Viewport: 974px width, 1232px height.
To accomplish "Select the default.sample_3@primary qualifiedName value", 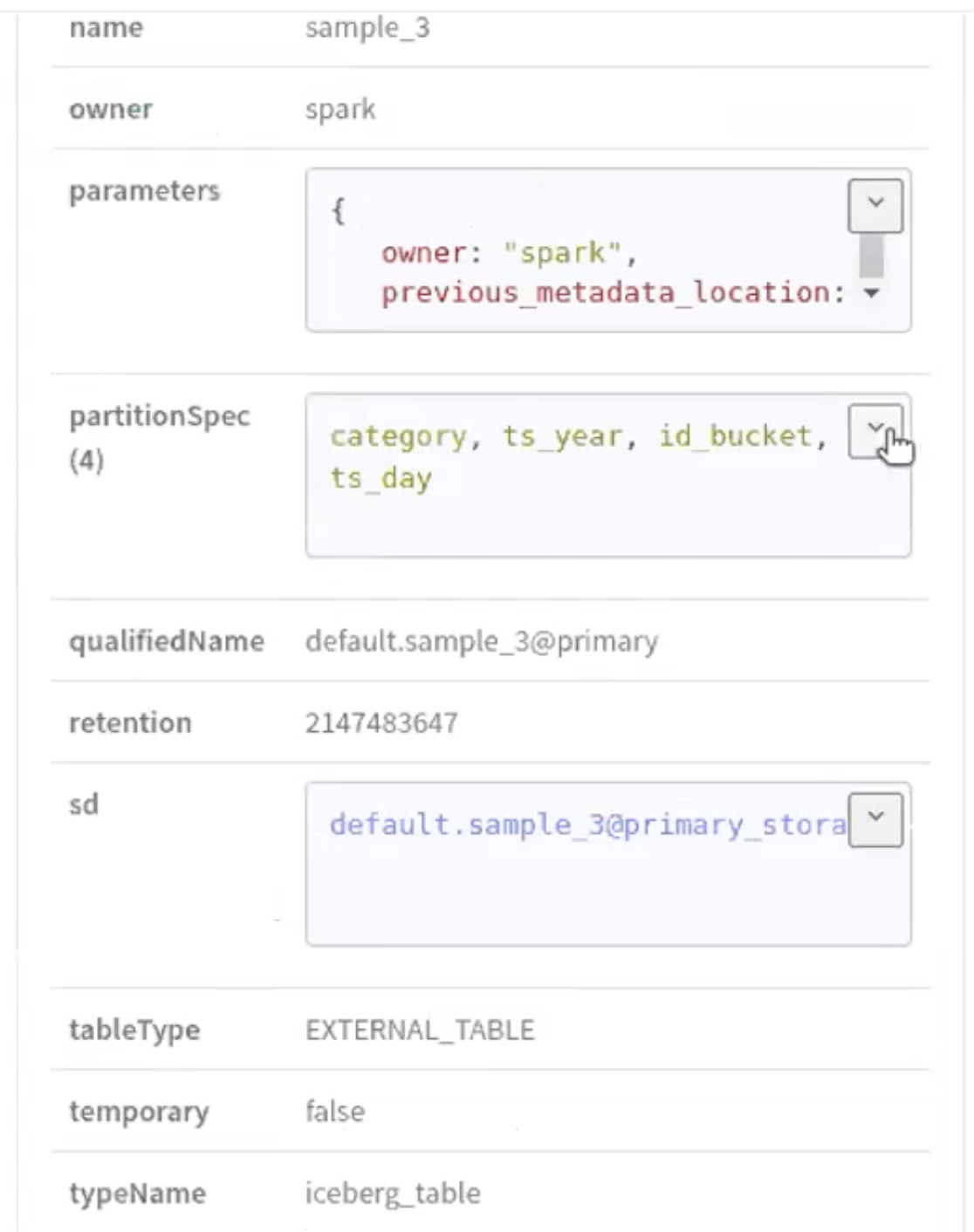I will pyautogui.click(x=481, y=641).
